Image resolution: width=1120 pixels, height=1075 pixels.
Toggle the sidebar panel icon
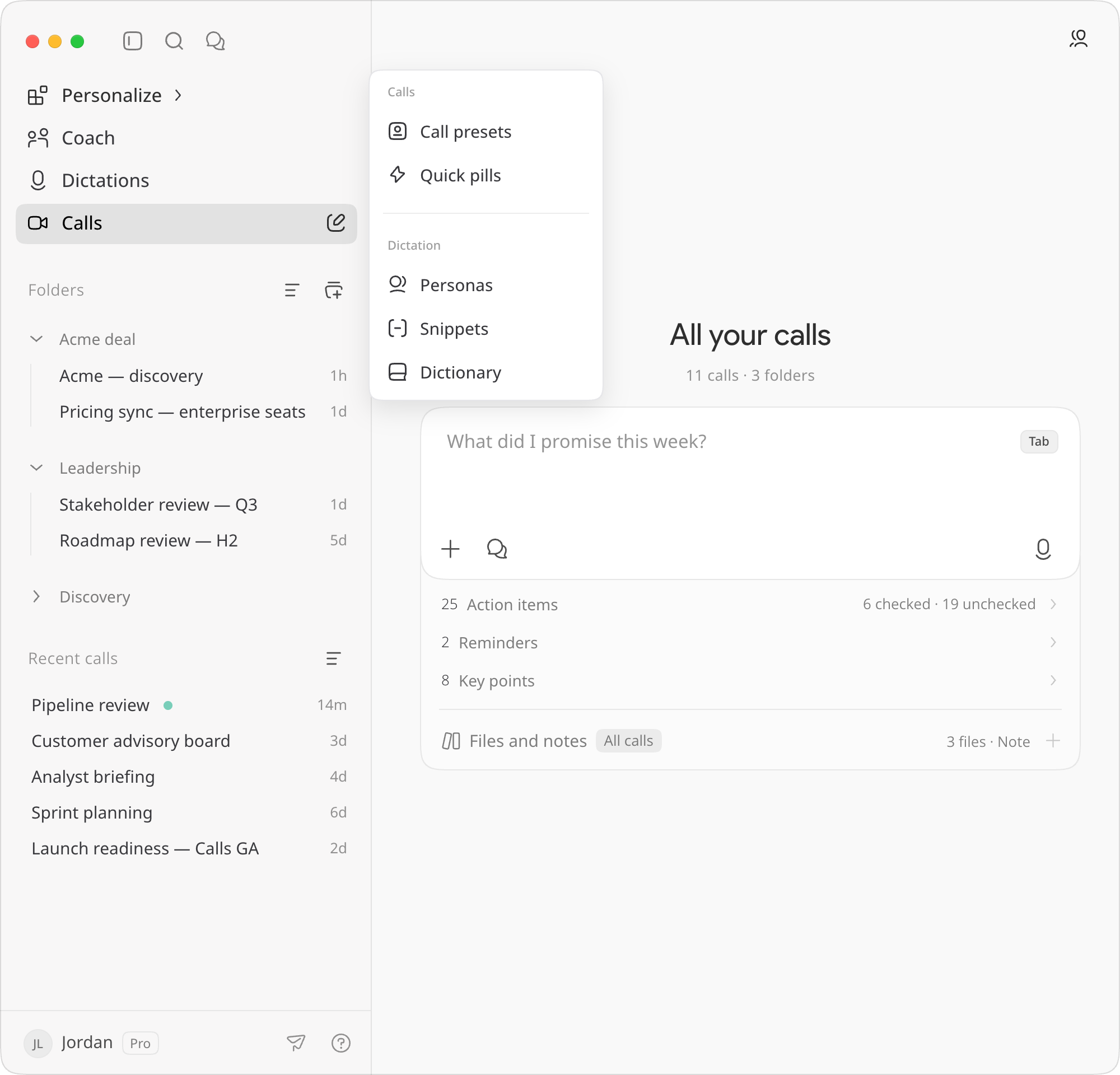[x=133, y=41]
